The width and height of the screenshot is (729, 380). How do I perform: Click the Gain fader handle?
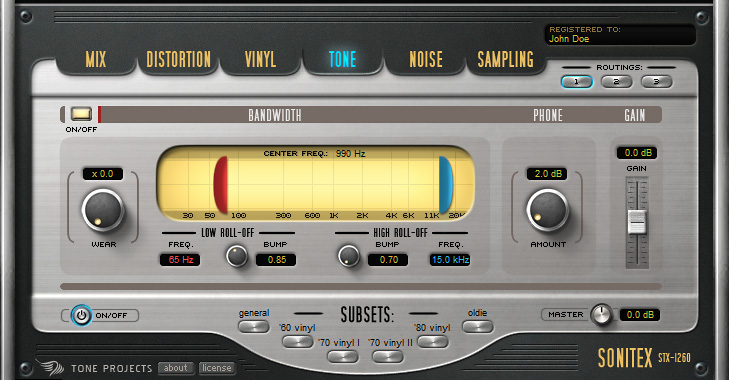[636, 222]
